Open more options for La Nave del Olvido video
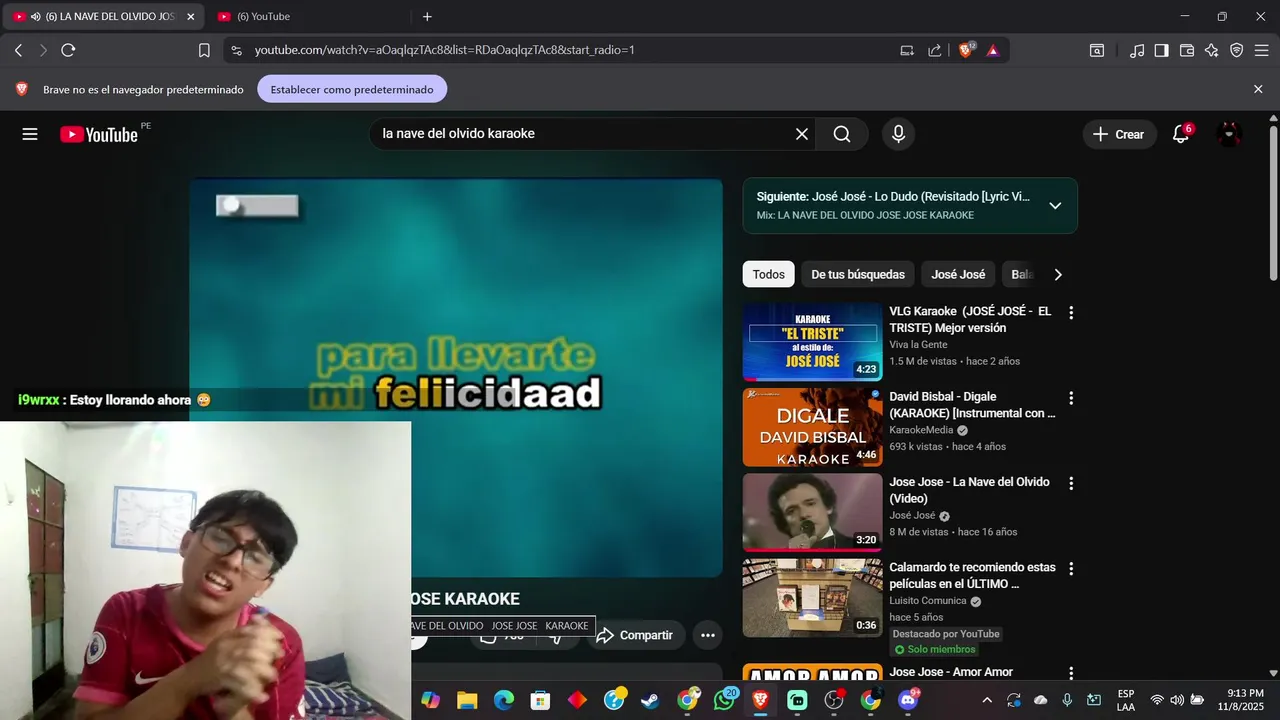 click(x=1071, y=483)
